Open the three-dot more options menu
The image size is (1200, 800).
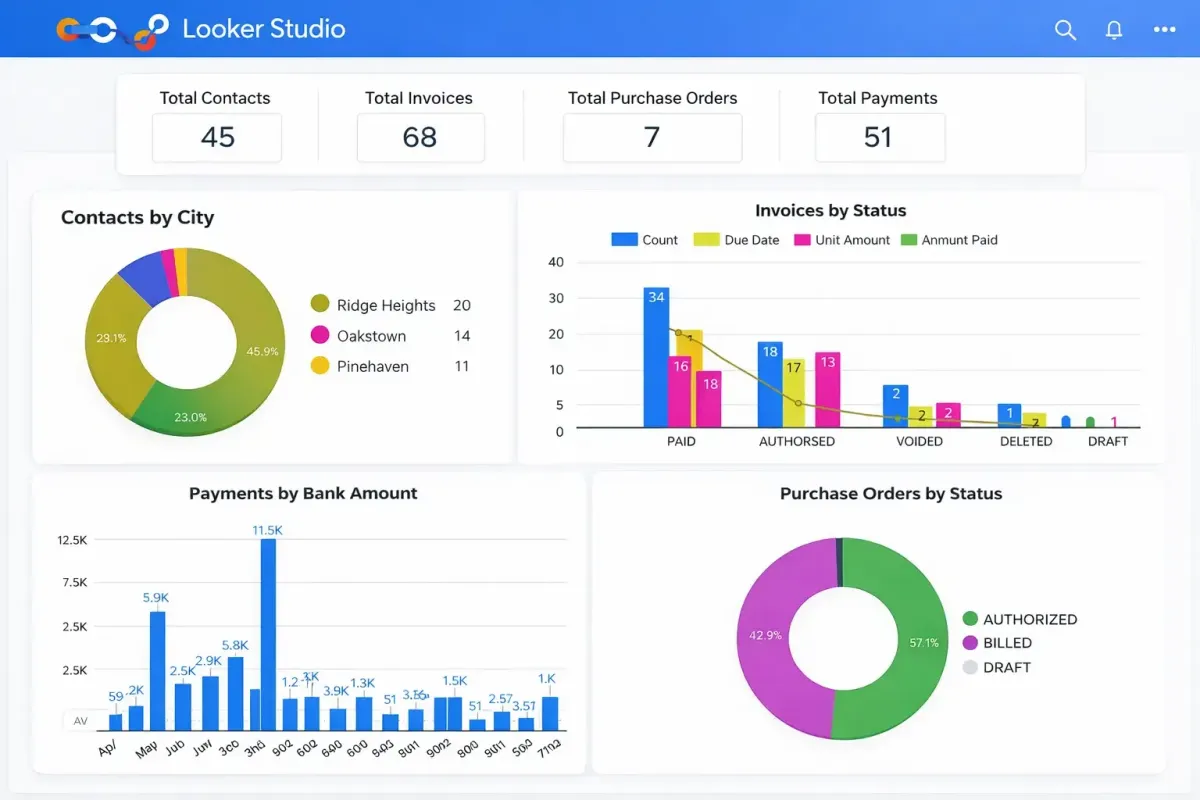[1164, 30]
